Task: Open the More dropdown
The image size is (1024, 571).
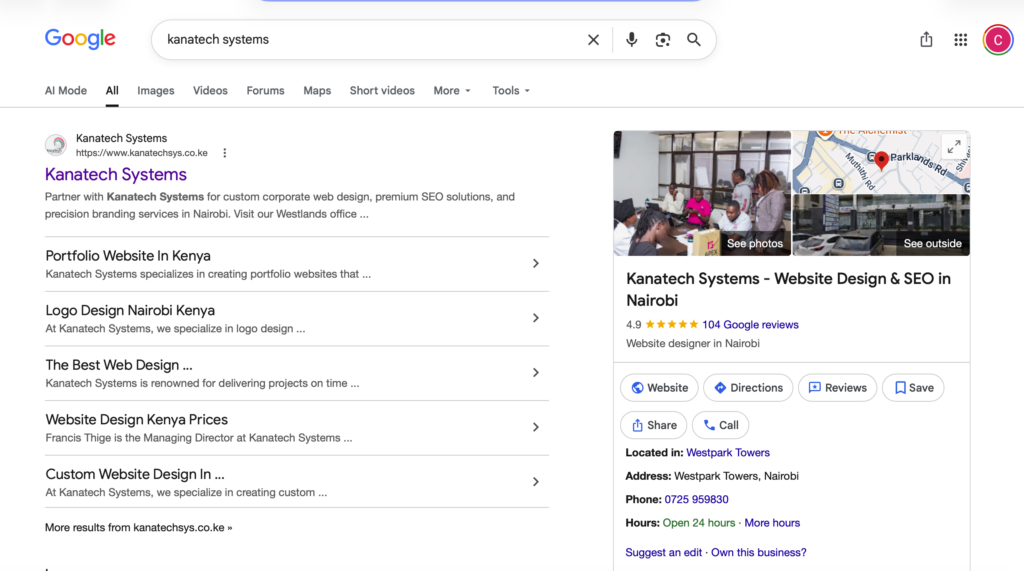Action: coord(452,91)
